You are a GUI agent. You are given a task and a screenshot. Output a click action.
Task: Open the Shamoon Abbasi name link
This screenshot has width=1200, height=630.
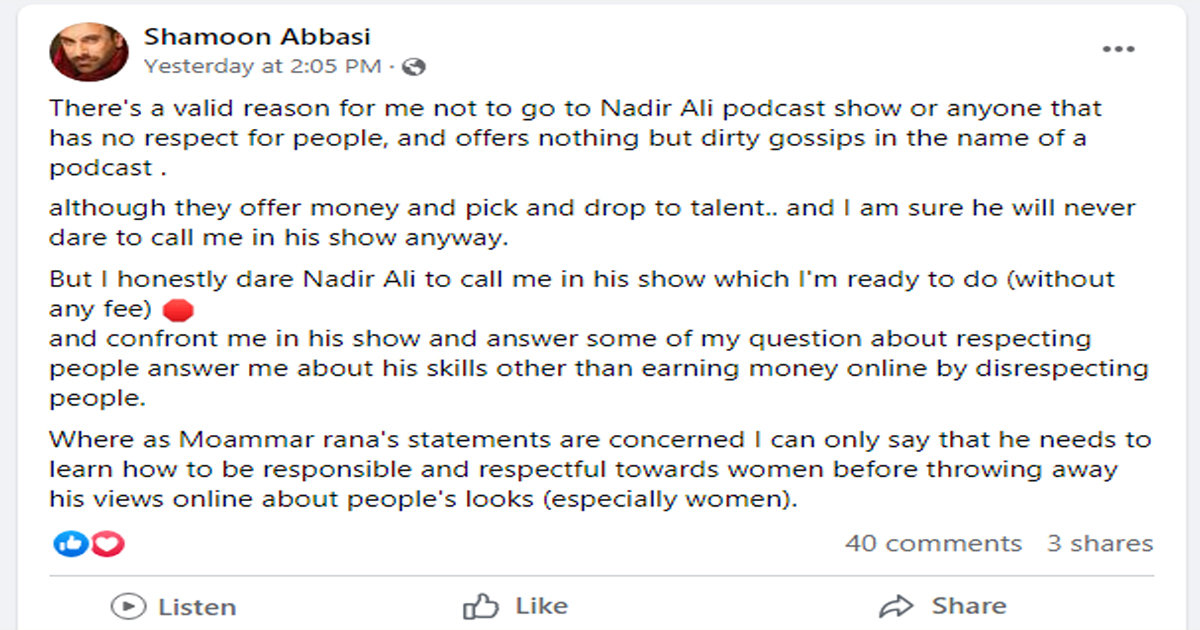click(257, 37)
